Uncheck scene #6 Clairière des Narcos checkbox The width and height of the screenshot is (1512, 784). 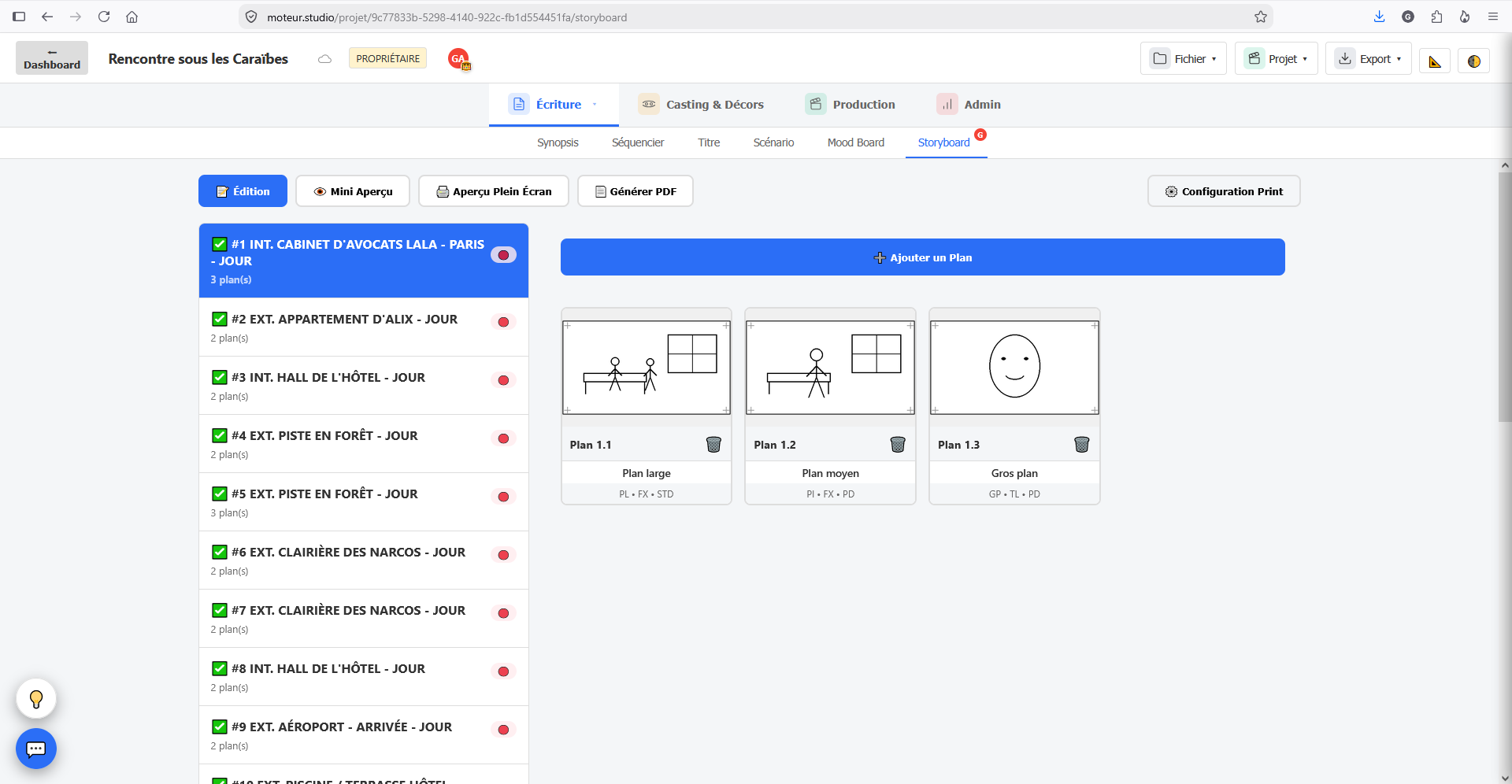click(x=220, y=552)
